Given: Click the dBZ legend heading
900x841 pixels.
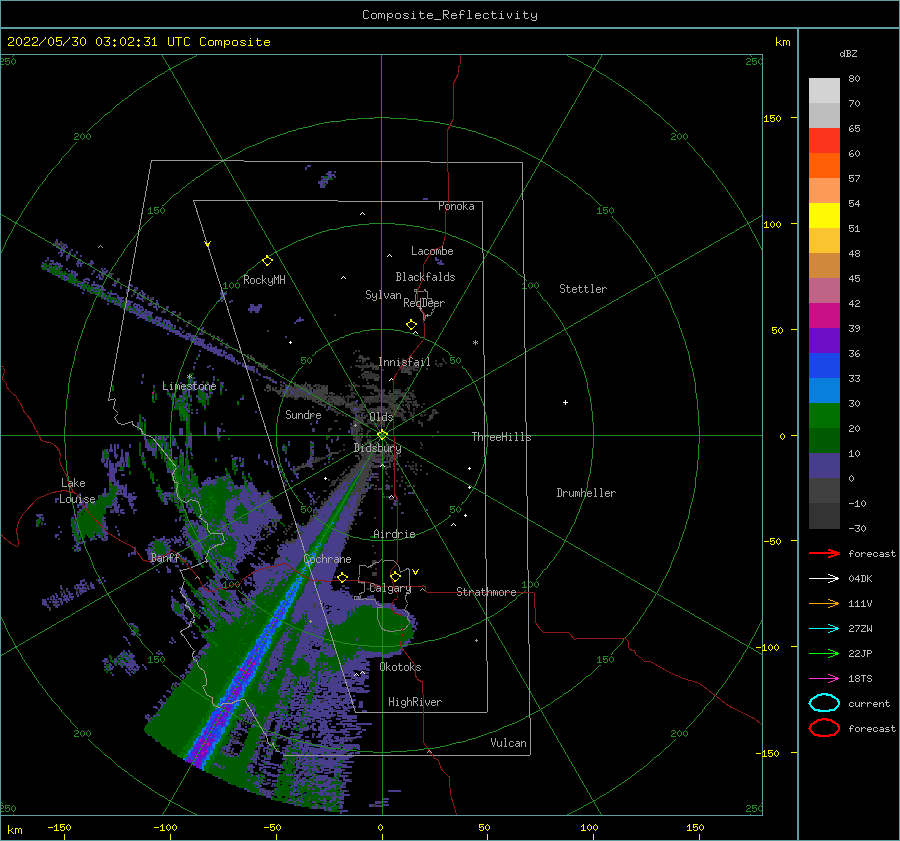Looking at the screenshot, I should [848, 53].
